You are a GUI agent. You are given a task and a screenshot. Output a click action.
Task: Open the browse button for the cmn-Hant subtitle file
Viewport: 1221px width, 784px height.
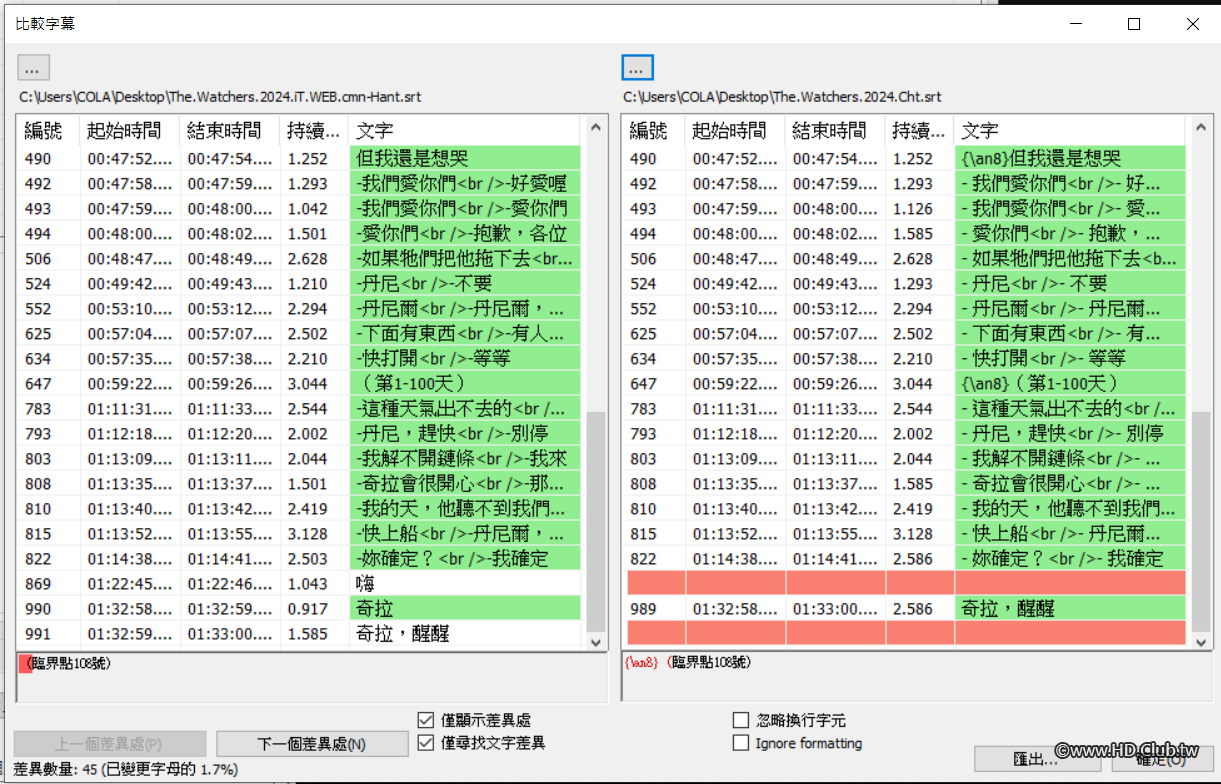[33, 67]
